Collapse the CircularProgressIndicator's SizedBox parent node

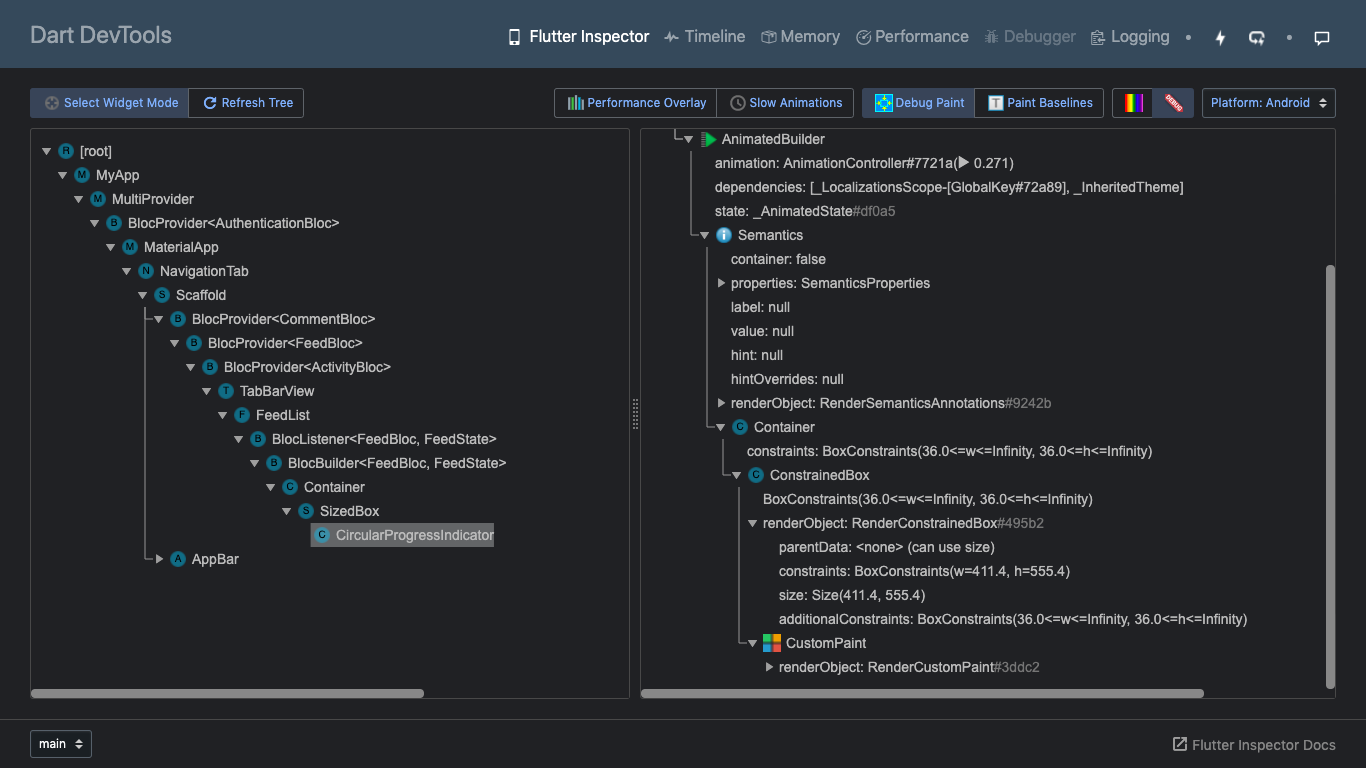(287, 511)
